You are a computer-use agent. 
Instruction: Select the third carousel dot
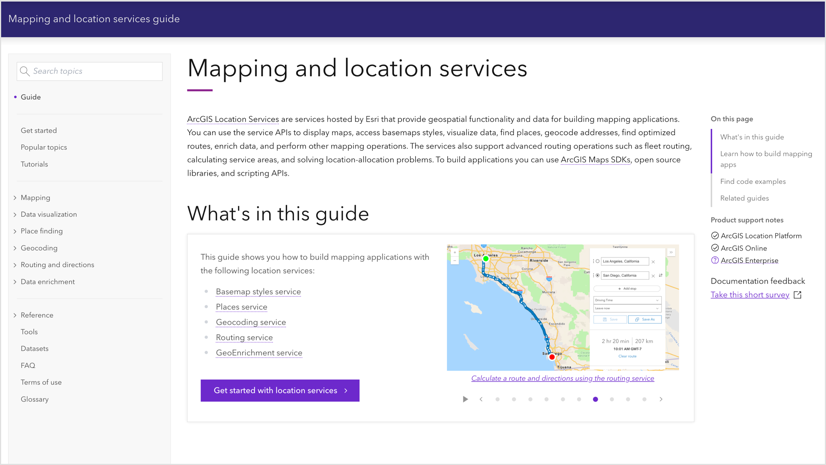[x=530, y=399]
